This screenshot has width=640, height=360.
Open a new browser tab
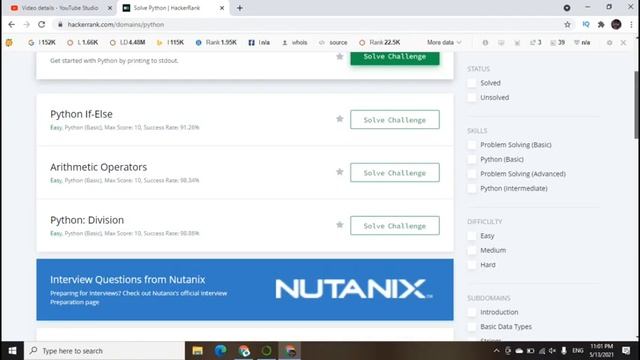[240, 8]
